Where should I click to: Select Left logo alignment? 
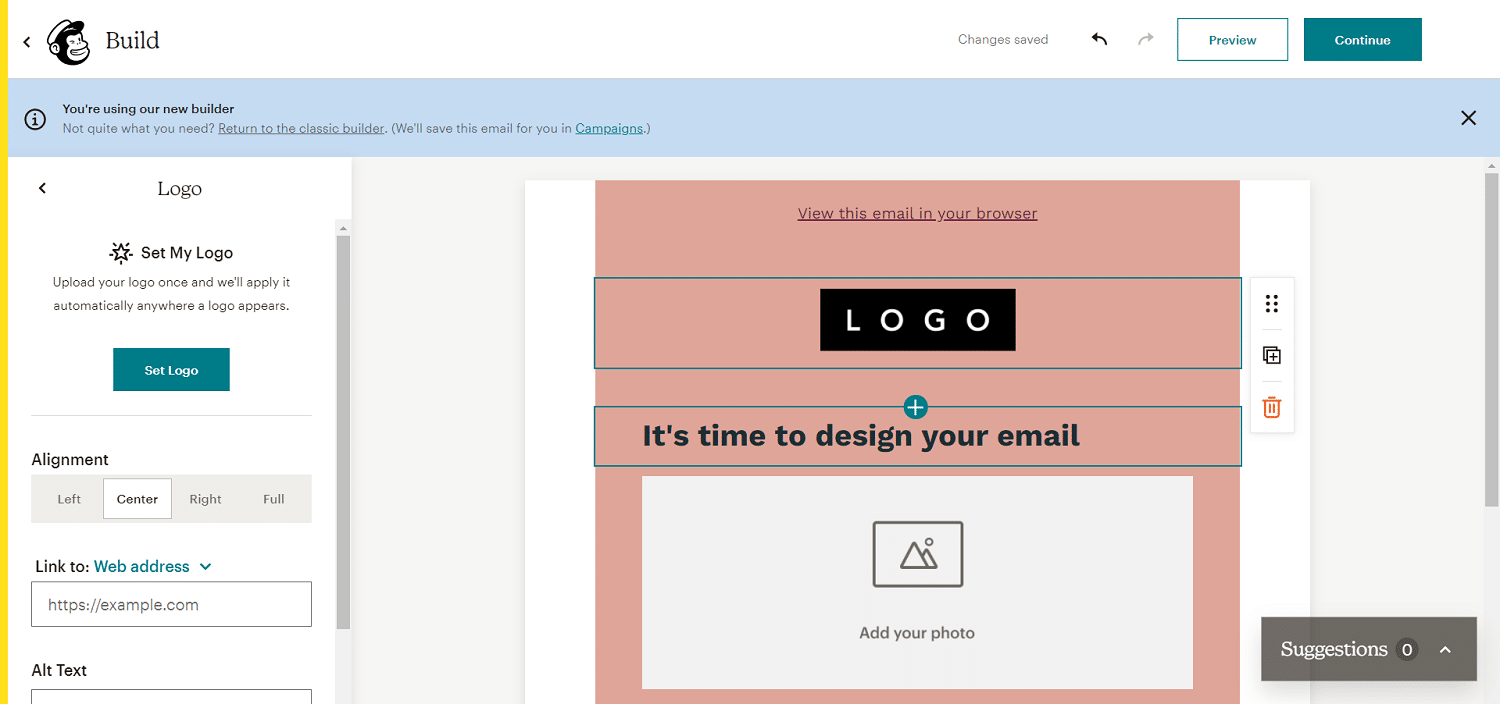[x=68, y=498]
